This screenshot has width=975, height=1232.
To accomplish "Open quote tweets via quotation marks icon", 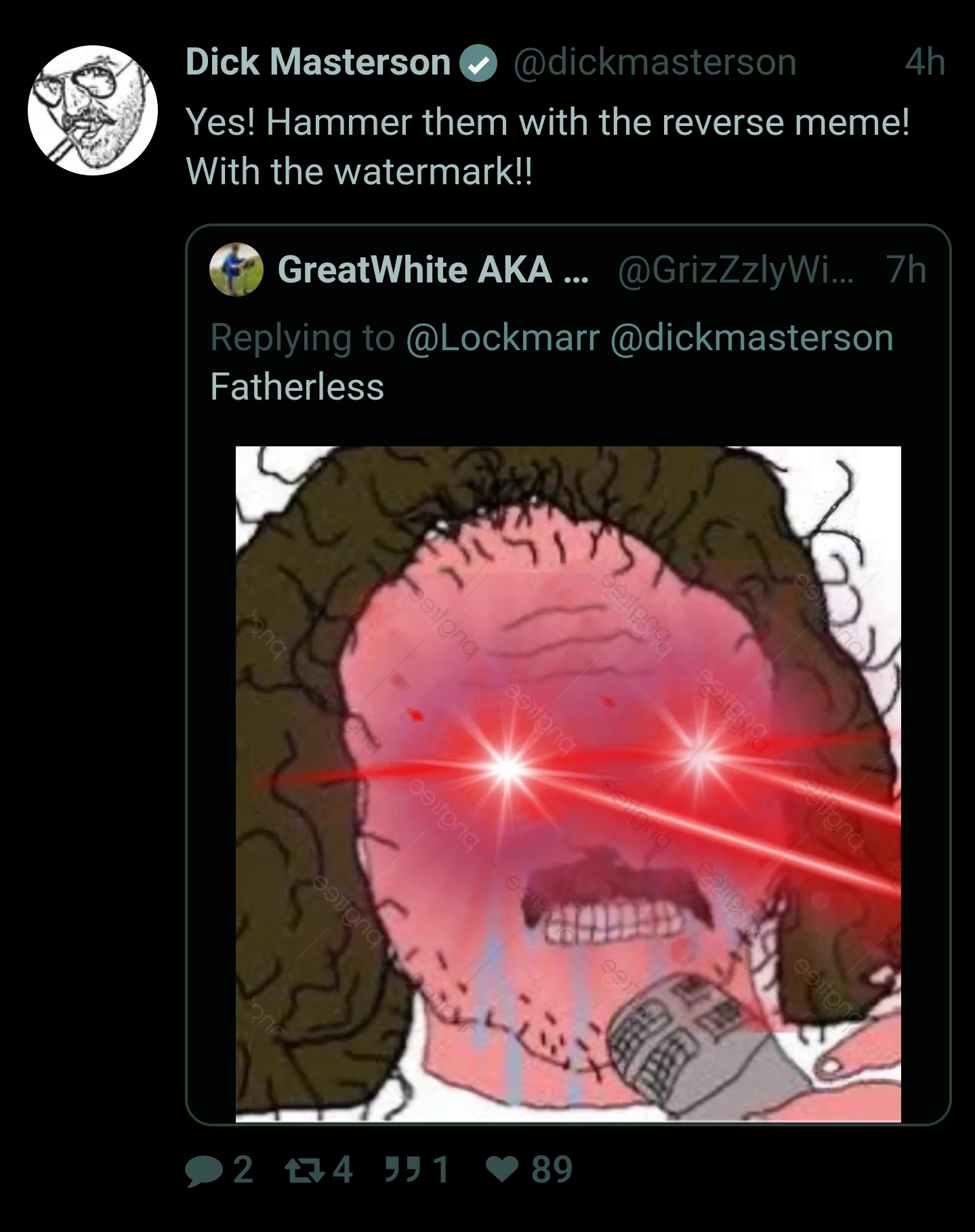I will 402,1170.
